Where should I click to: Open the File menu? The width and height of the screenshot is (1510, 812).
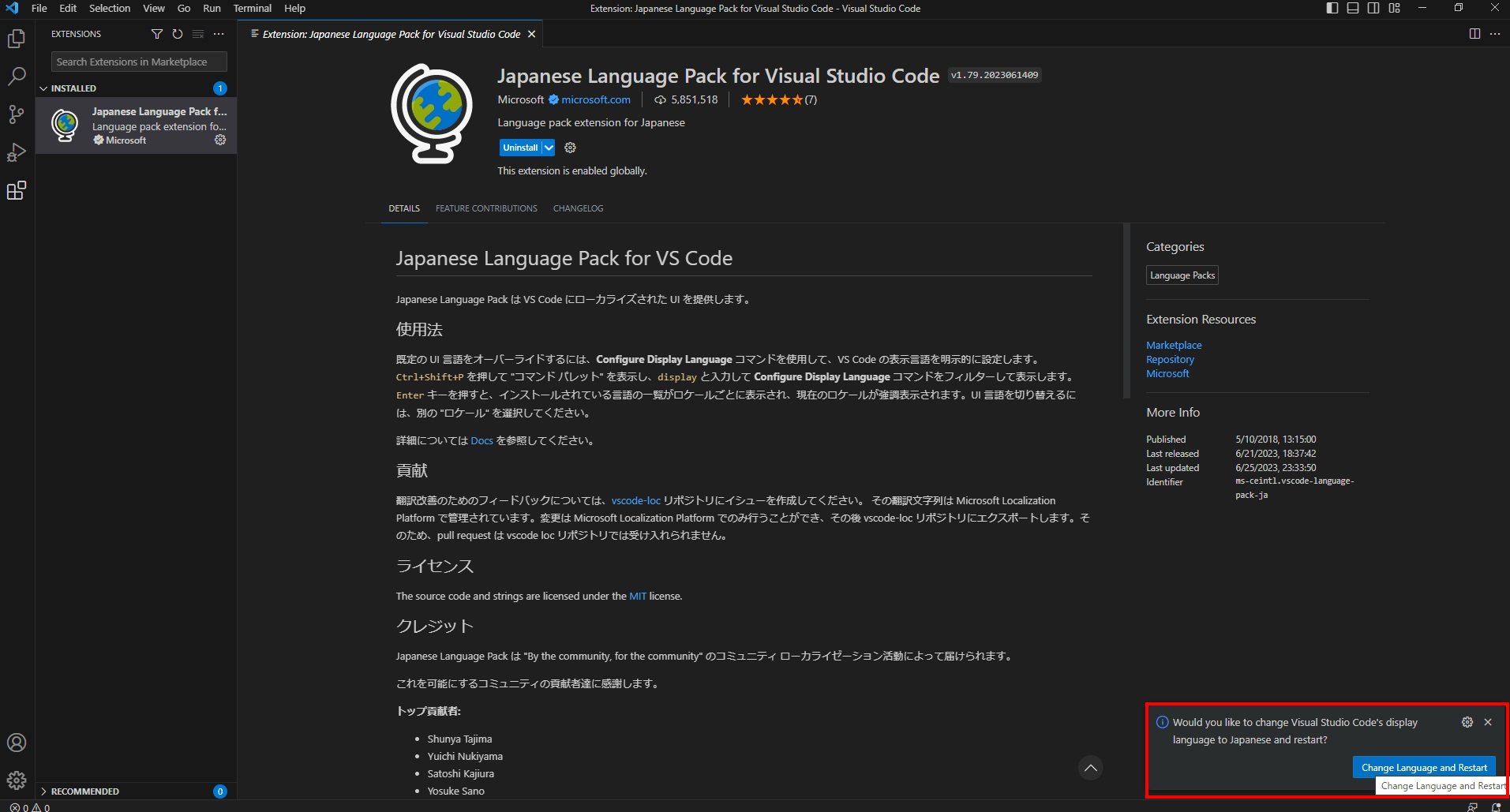click(39, 8)
